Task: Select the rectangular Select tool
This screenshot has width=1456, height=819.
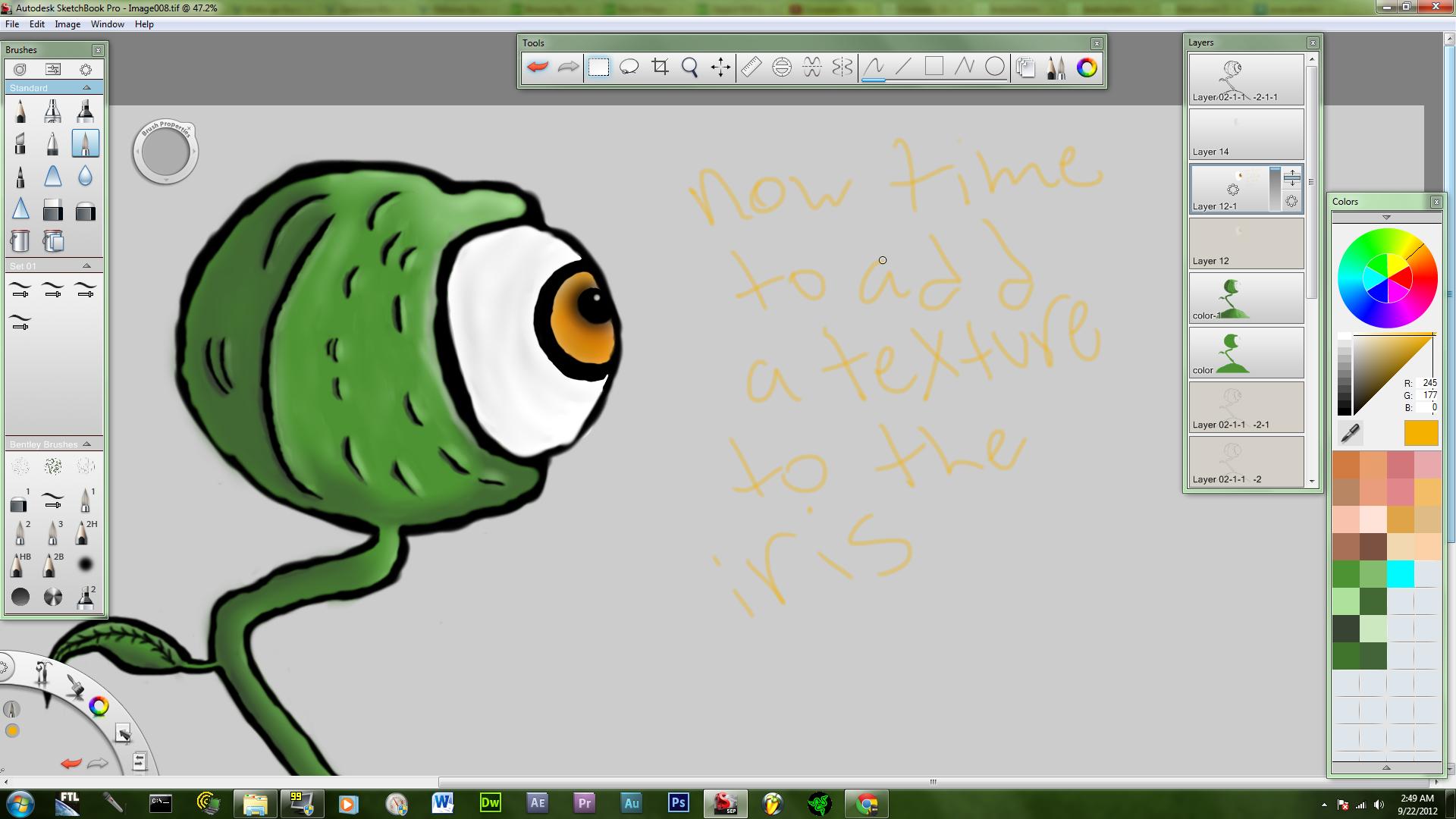Action: pyautogui.click(x=598, y=67)
